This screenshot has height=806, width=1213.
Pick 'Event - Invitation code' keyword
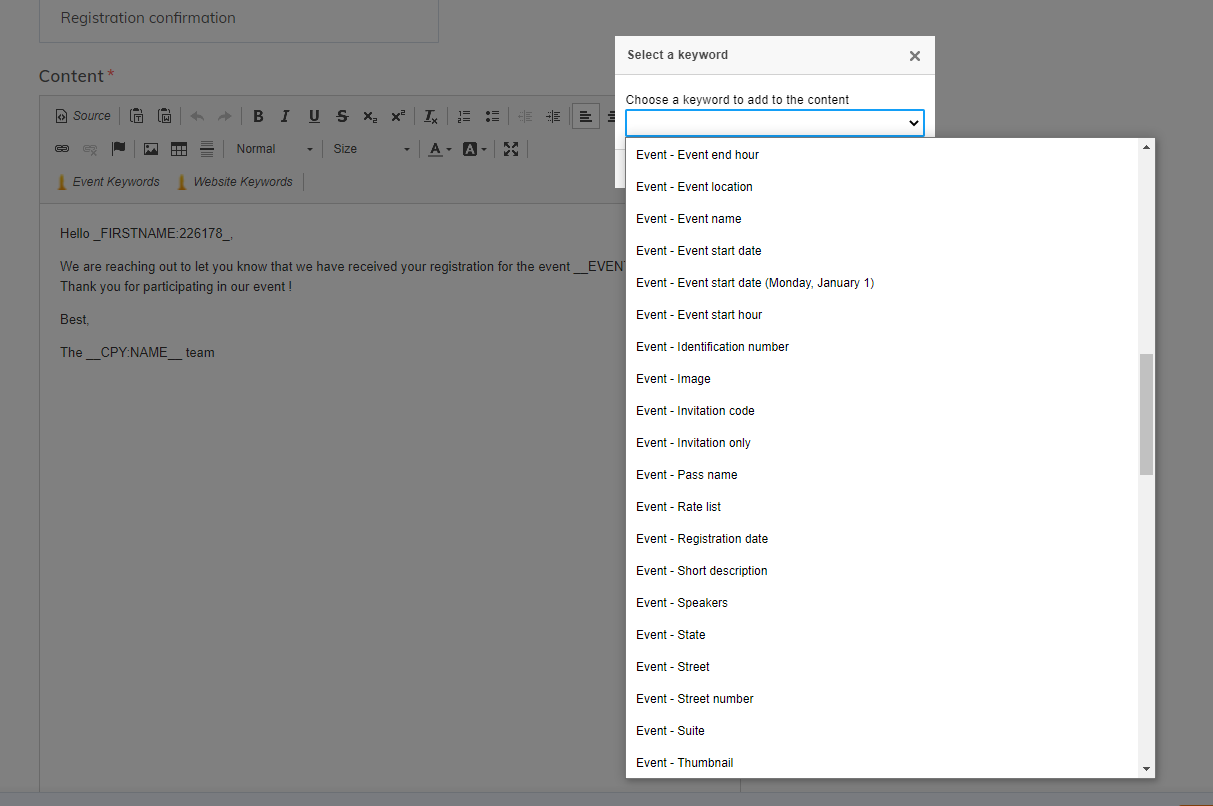(x=695, y=411)
